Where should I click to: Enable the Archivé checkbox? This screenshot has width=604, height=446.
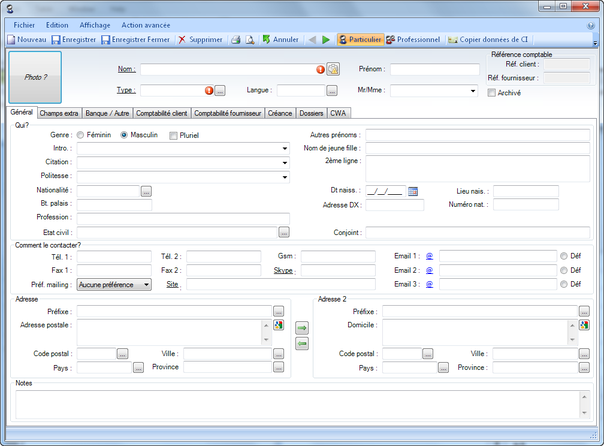(491, 93)
